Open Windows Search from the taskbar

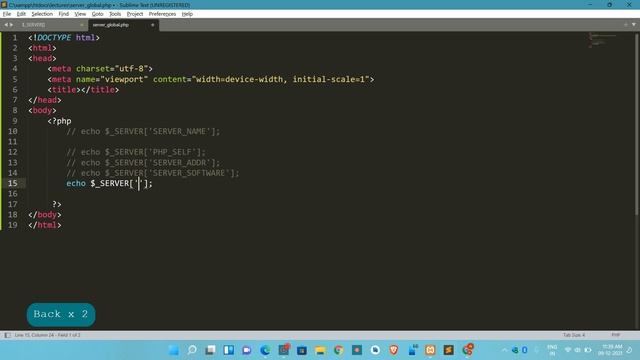click(x=192, y=350)
